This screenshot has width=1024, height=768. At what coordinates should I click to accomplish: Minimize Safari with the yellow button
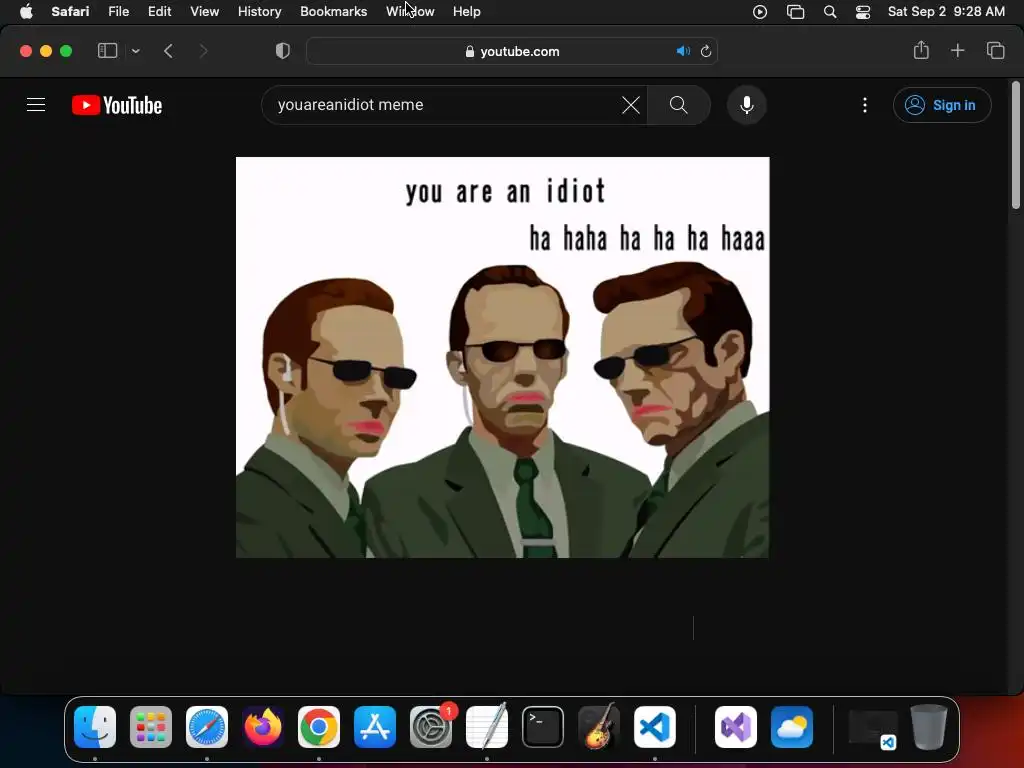[x=46, y=51]
